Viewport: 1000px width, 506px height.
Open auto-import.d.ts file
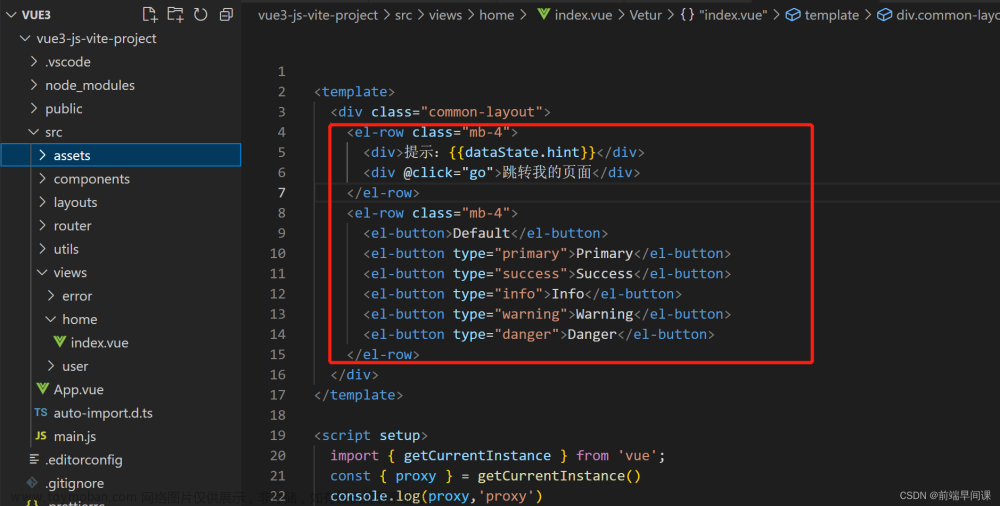[x=103, y=413]
